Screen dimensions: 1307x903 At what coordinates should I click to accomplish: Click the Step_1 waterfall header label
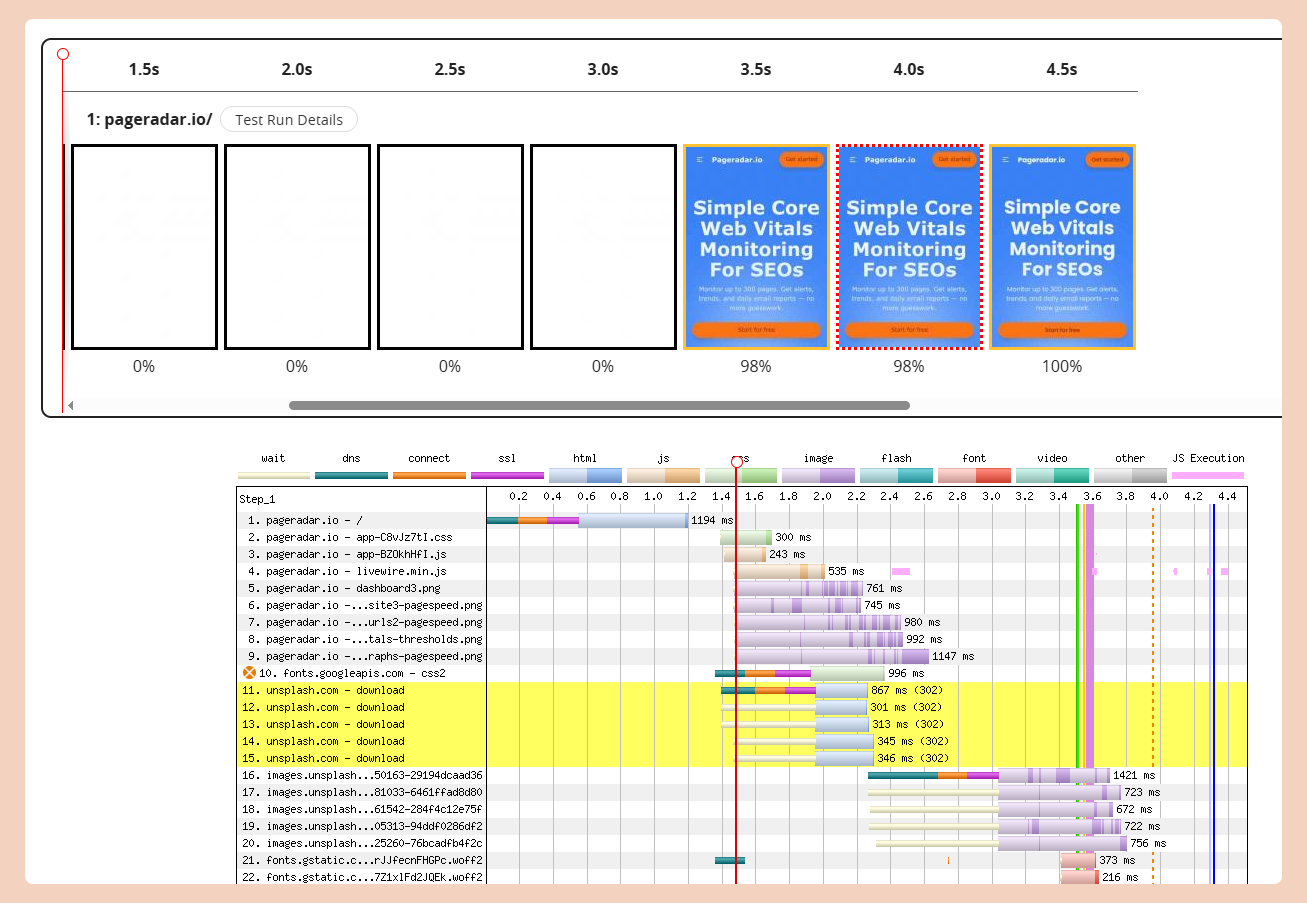[x=258, y=498]
